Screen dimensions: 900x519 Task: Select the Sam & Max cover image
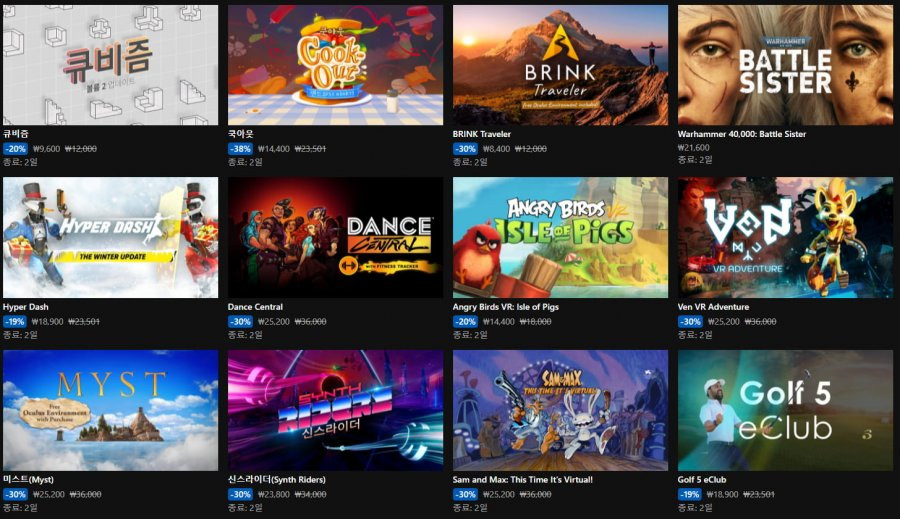point(560,410)
